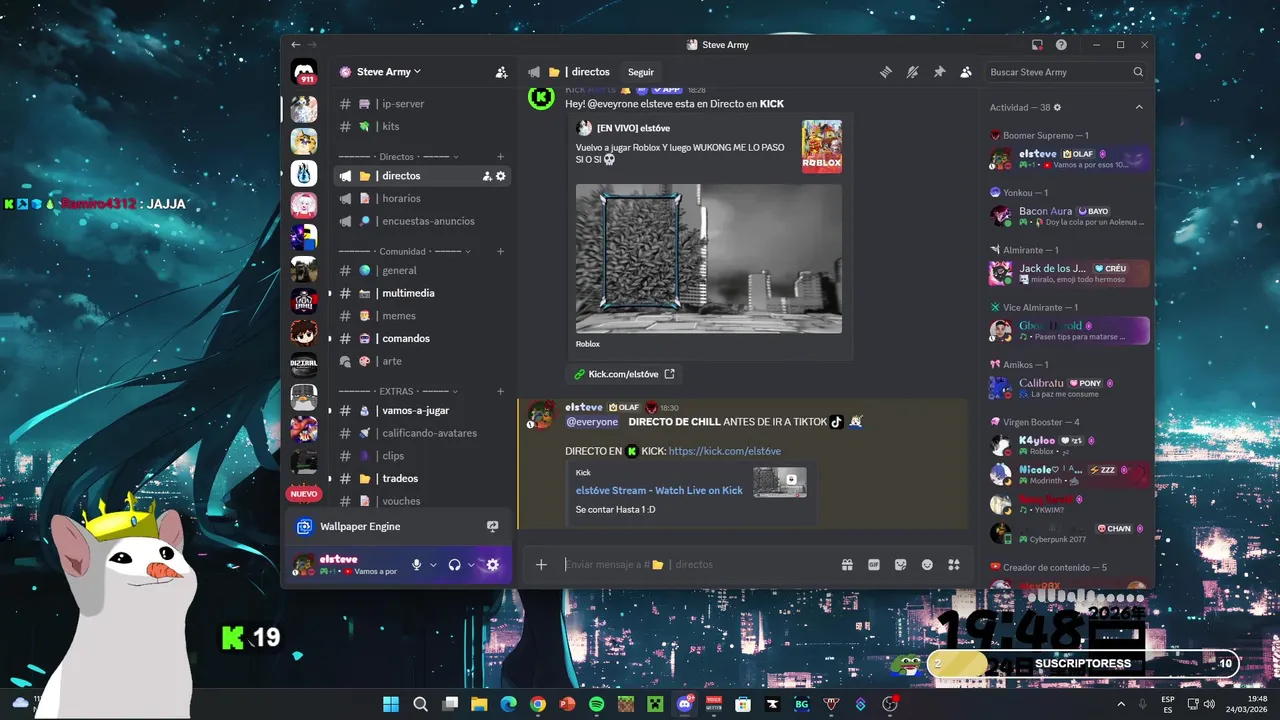Open pinned messages icon
1280x720 pixels.
click(939, 72)
